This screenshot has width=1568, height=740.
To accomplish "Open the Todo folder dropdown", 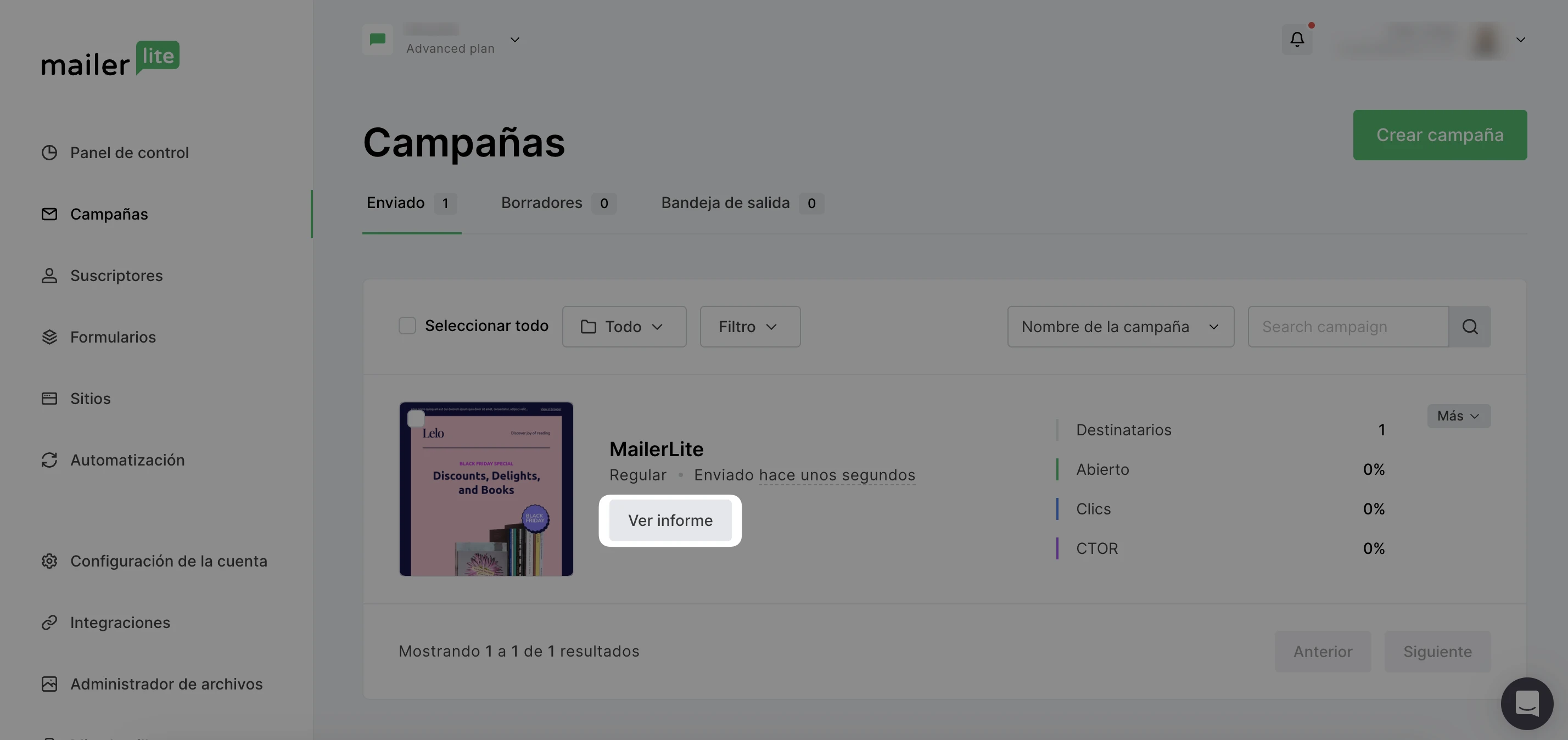I will tap(624, 326).
